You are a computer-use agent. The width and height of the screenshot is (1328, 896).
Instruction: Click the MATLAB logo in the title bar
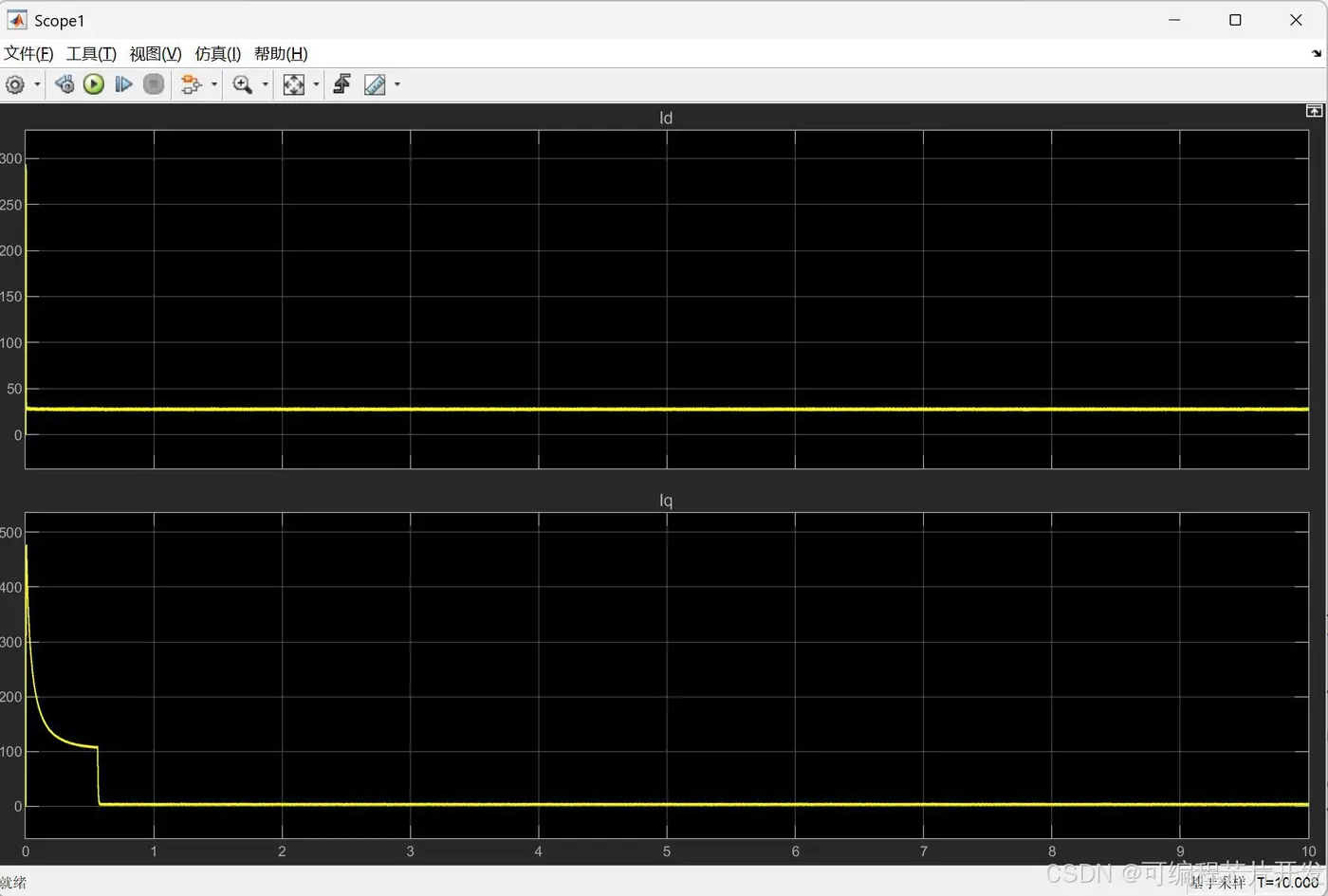[x=17, y=20]
